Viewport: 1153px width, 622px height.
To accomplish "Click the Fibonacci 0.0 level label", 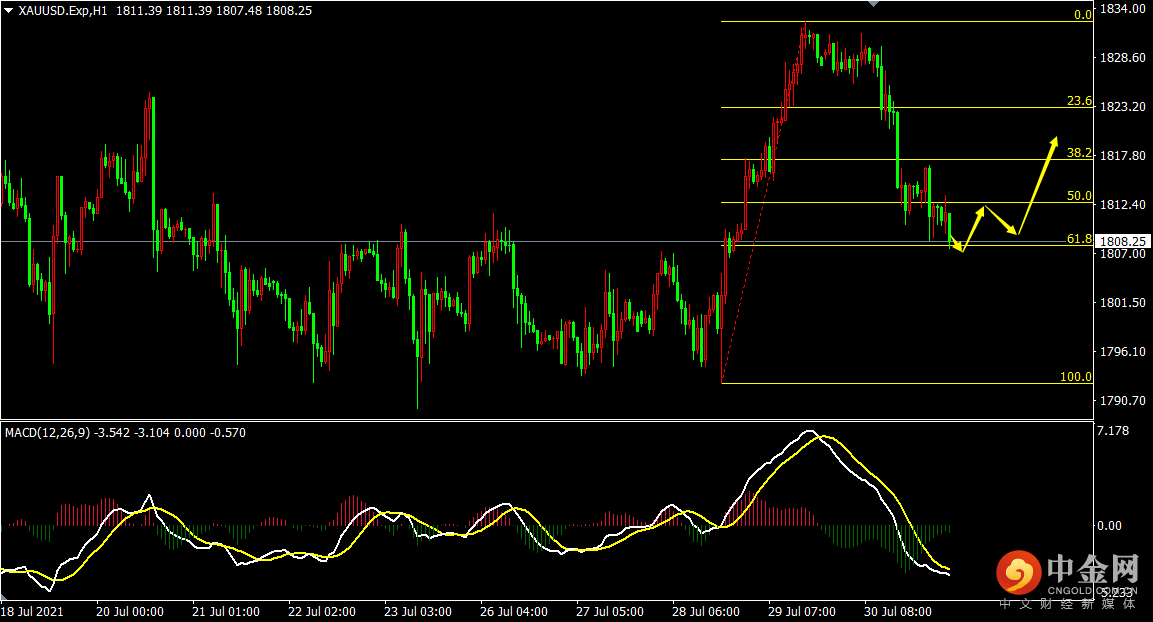I will click(1082, 15).
